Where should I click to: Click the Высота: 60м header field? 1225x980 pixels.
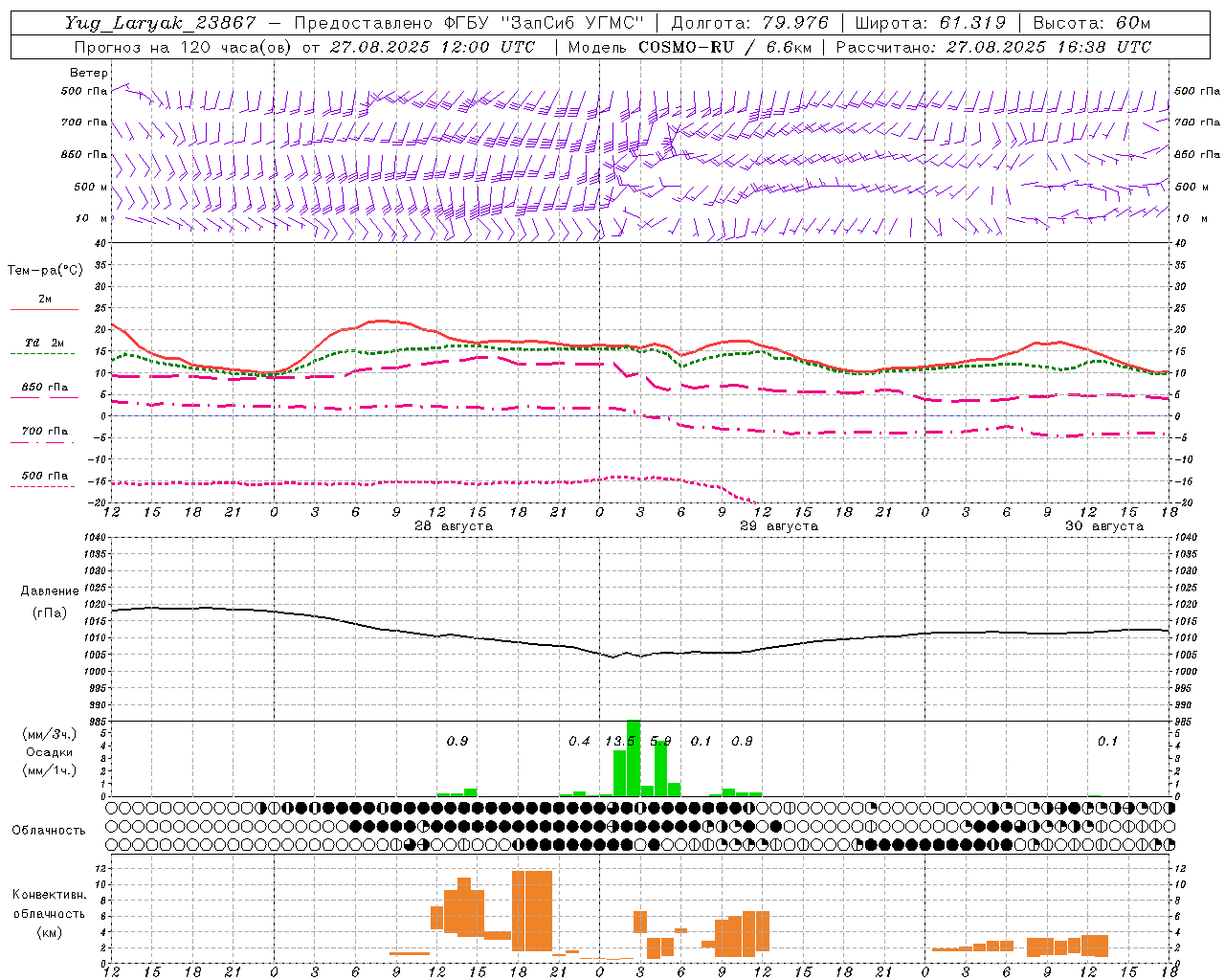[x=1091, y=23]
